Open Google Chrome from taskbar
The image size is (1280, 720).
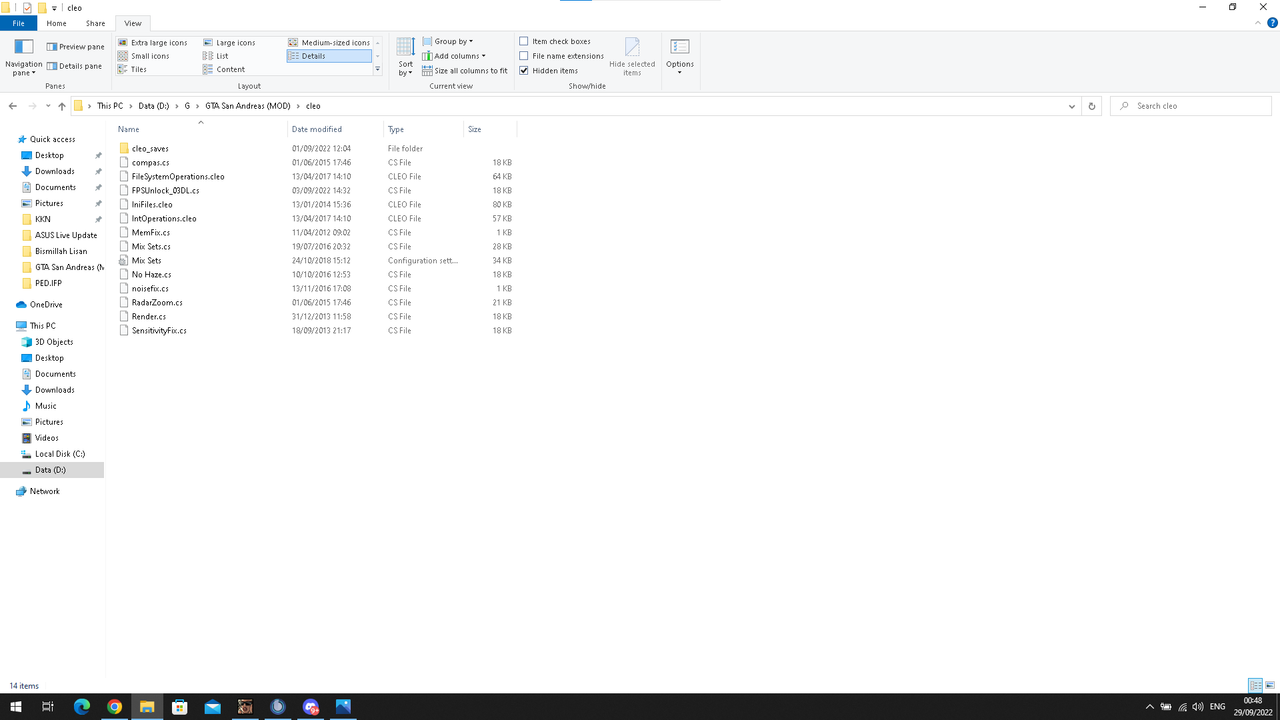pos(114,707)
